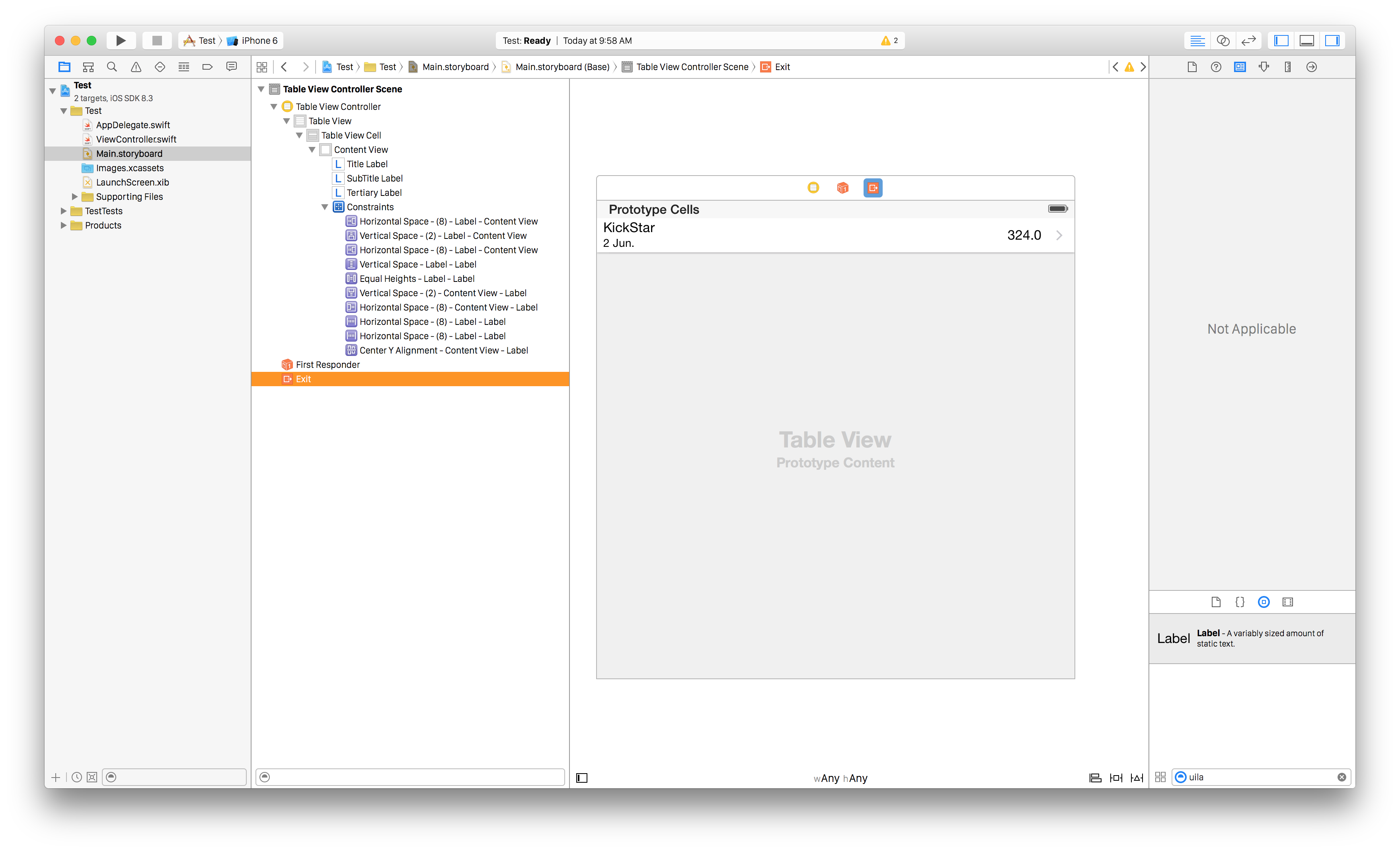Image resolution: width=1400 pixels, height=852 pixels.
Task: Open the Pin constraints menu
Action: (x=1116, y=778)
